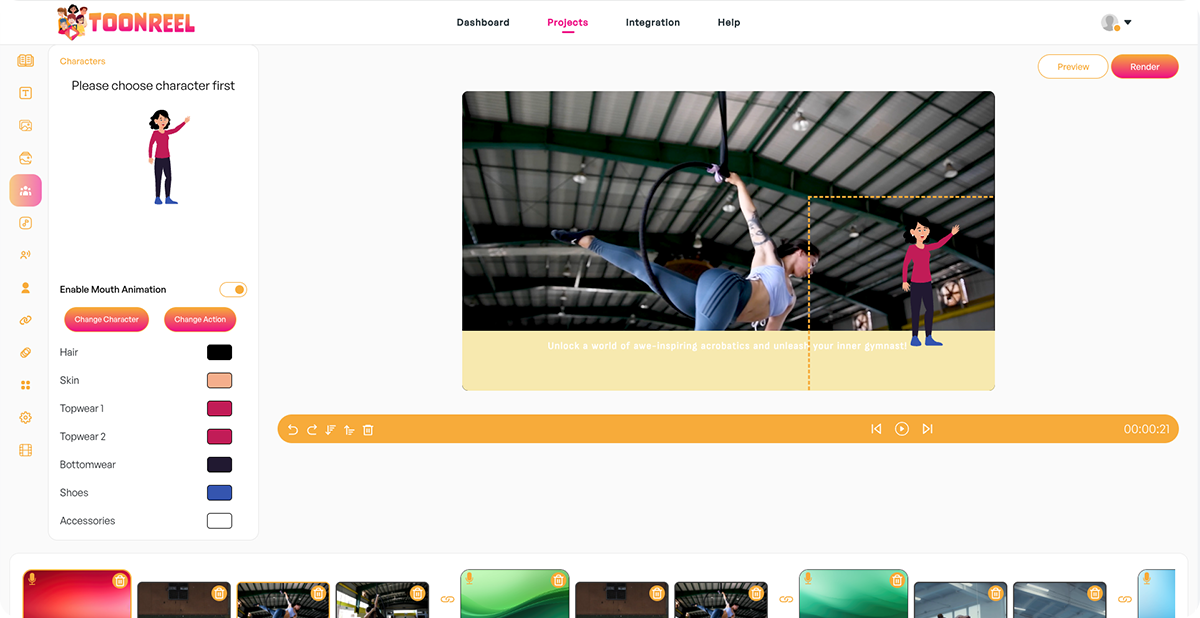Open the text tool in the sidebar
This screenshot has width=1200, height=618.
(26, 93)
